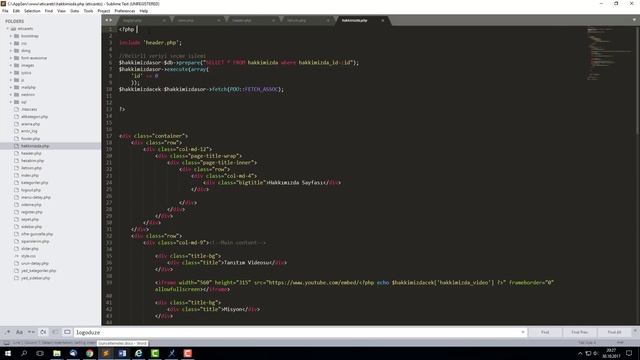Open the Tools menu
Screen dimensions: 640x360
pyautogui.click(x=89, y=11)
